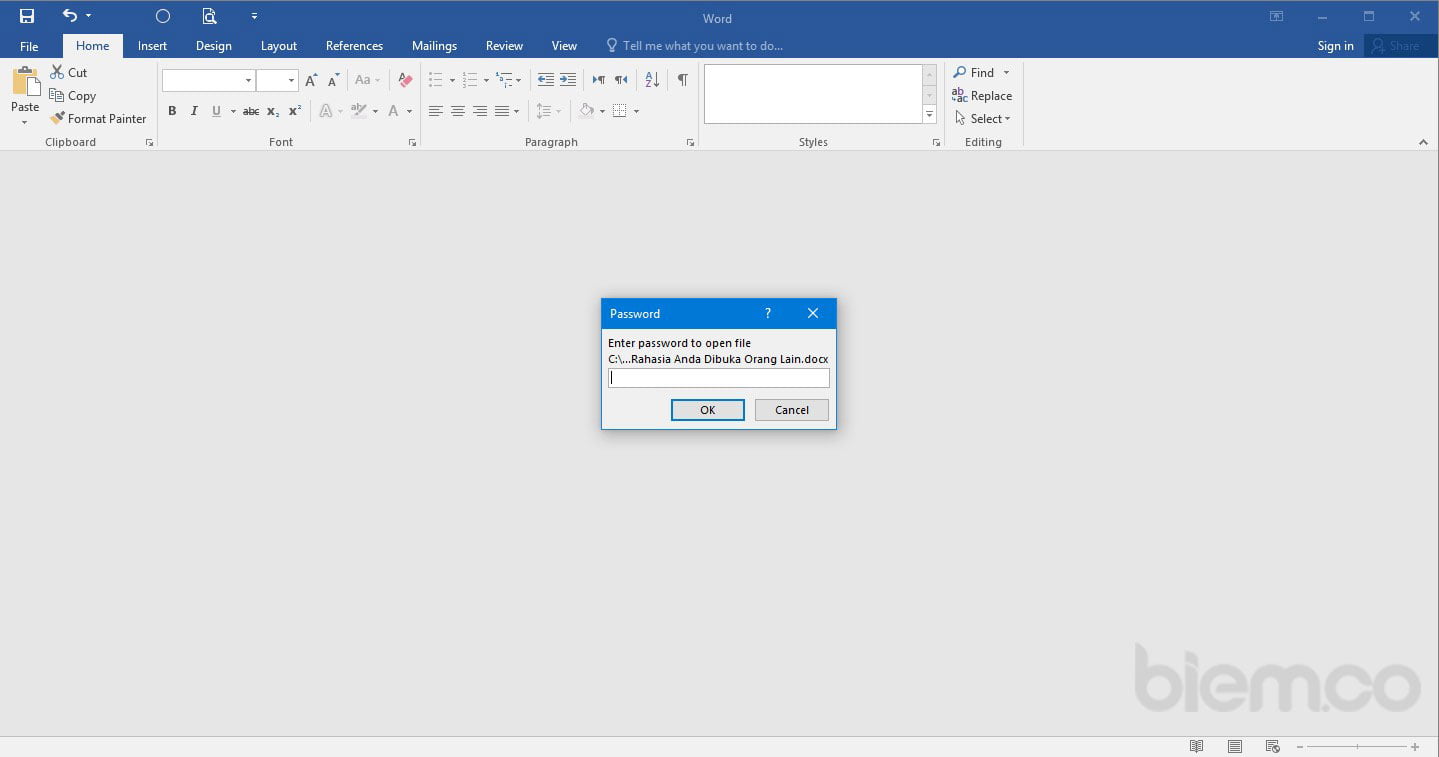Click the Align Left icon
Image resolution: width=1439 pixels, height=757 pixels.
436,111
